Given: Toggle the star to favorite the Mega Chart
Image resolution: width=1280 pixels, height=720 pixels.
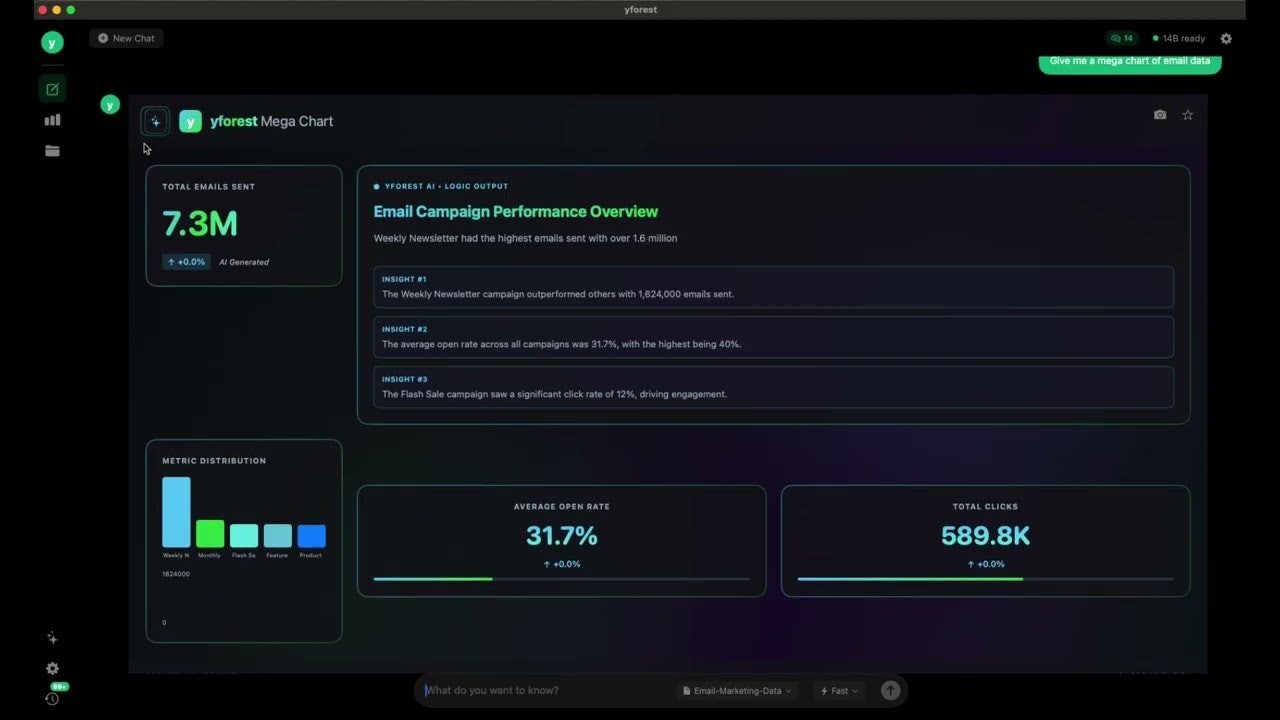Looking at the screenshot, I should (1187, 114).
